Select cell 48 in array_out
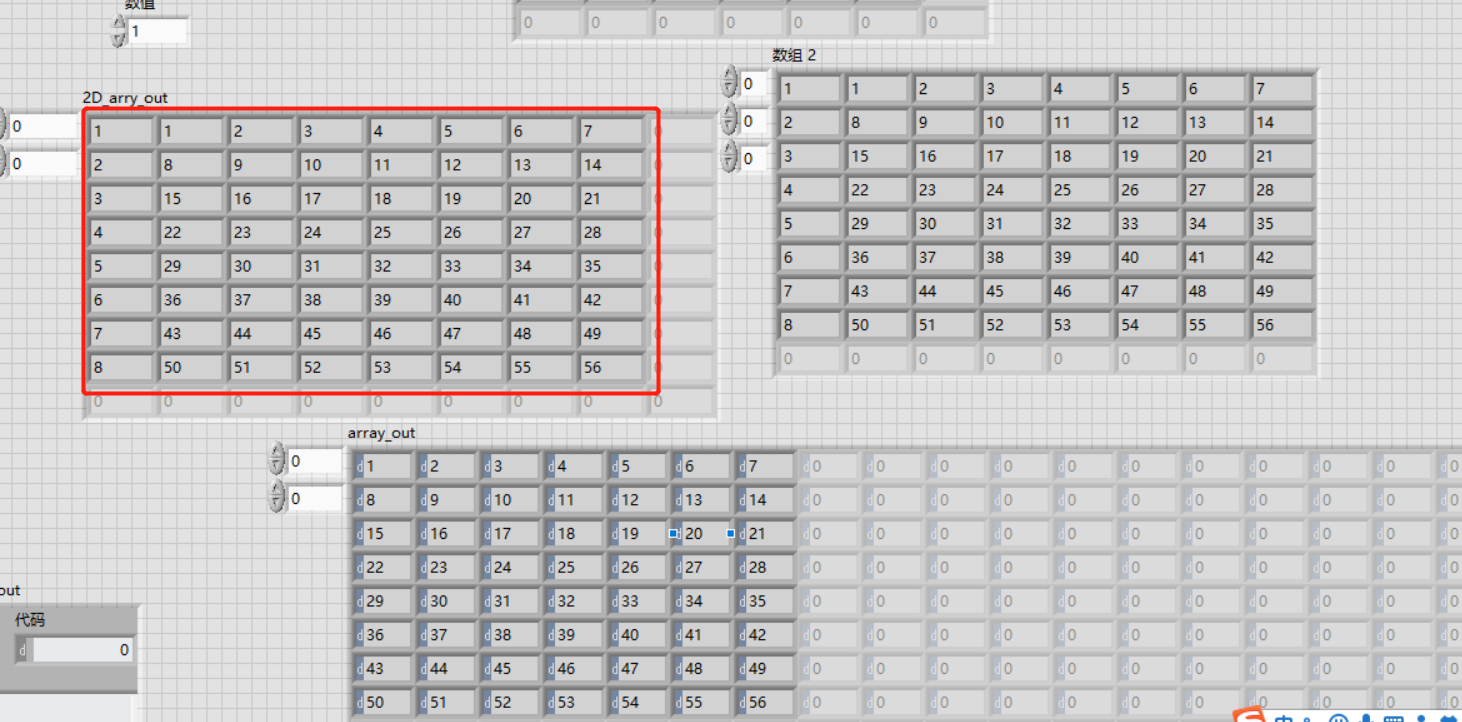 pos(702,669)
